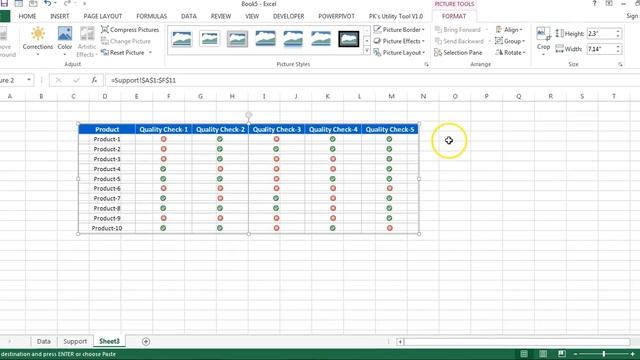Click the zoom slider handle

pyautogui.click(x=604, y=354)
